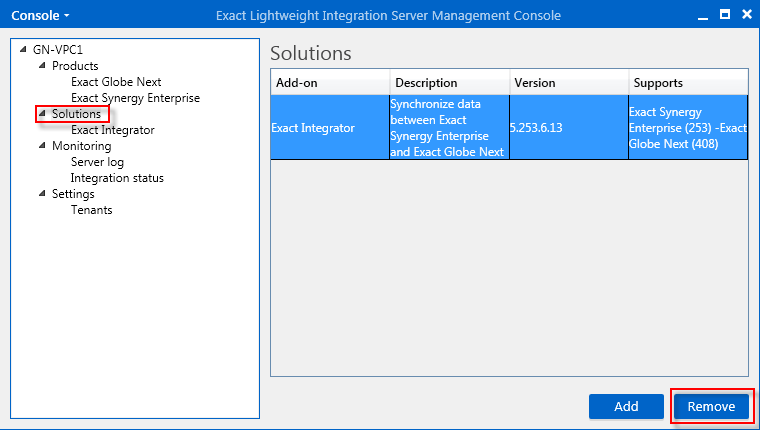Open the Integration status item

tap(117, 177)
